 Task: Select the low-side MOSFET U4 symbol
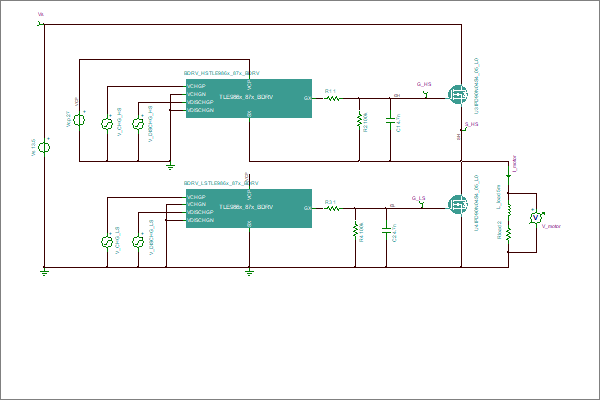click(458, 205)
